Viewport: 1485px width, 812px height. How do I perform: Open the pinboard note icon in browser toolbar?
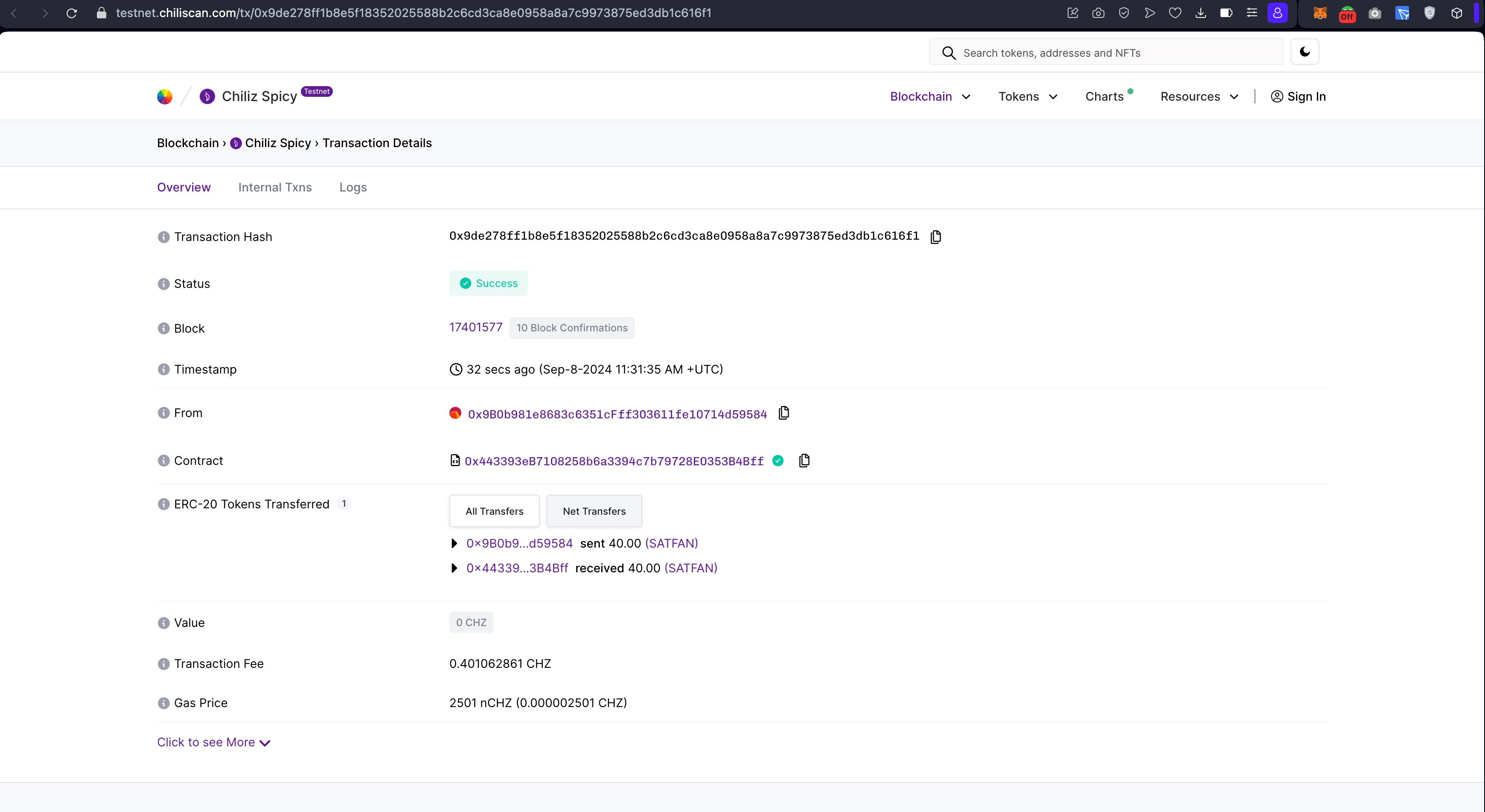tap(1072, 13)
